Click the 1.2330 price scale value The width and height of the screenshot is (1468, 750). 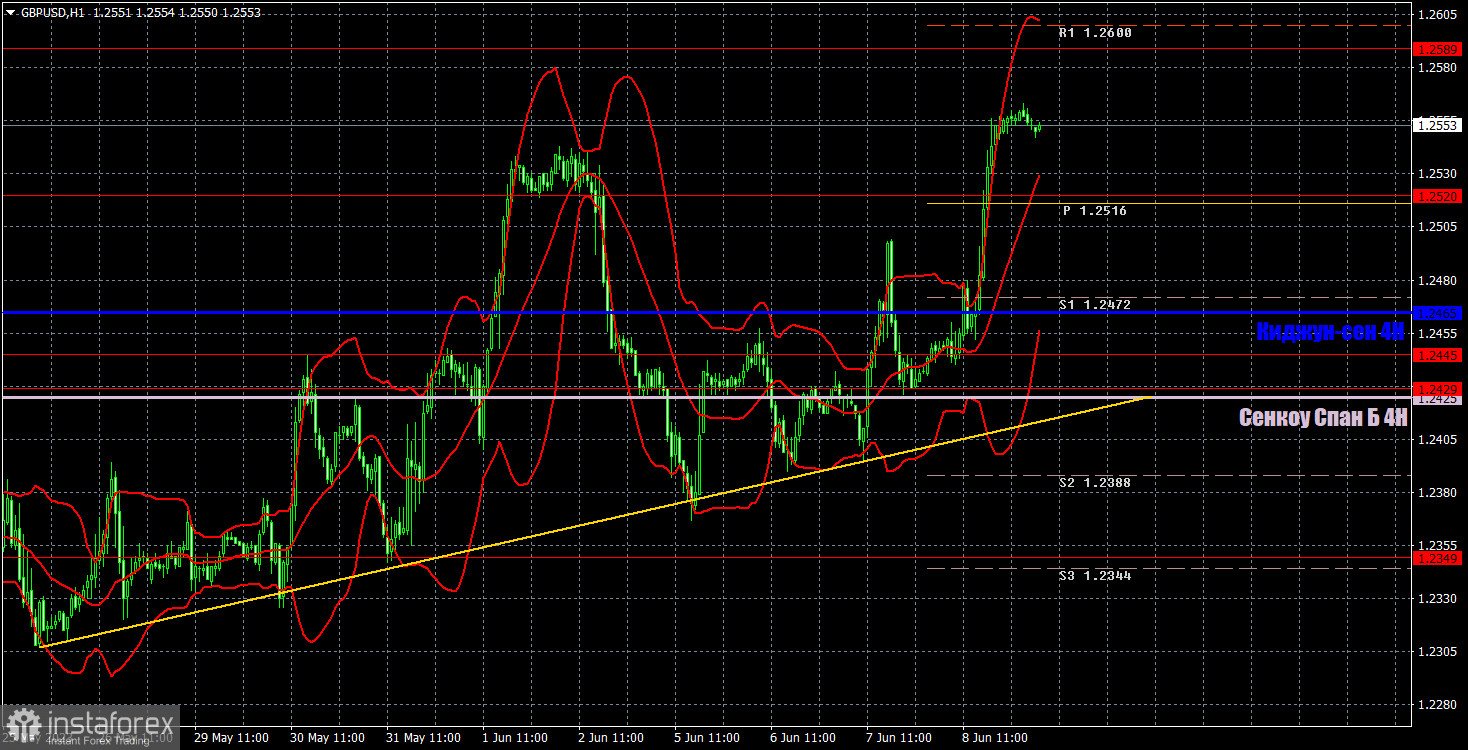click(x=1439, y=598)
